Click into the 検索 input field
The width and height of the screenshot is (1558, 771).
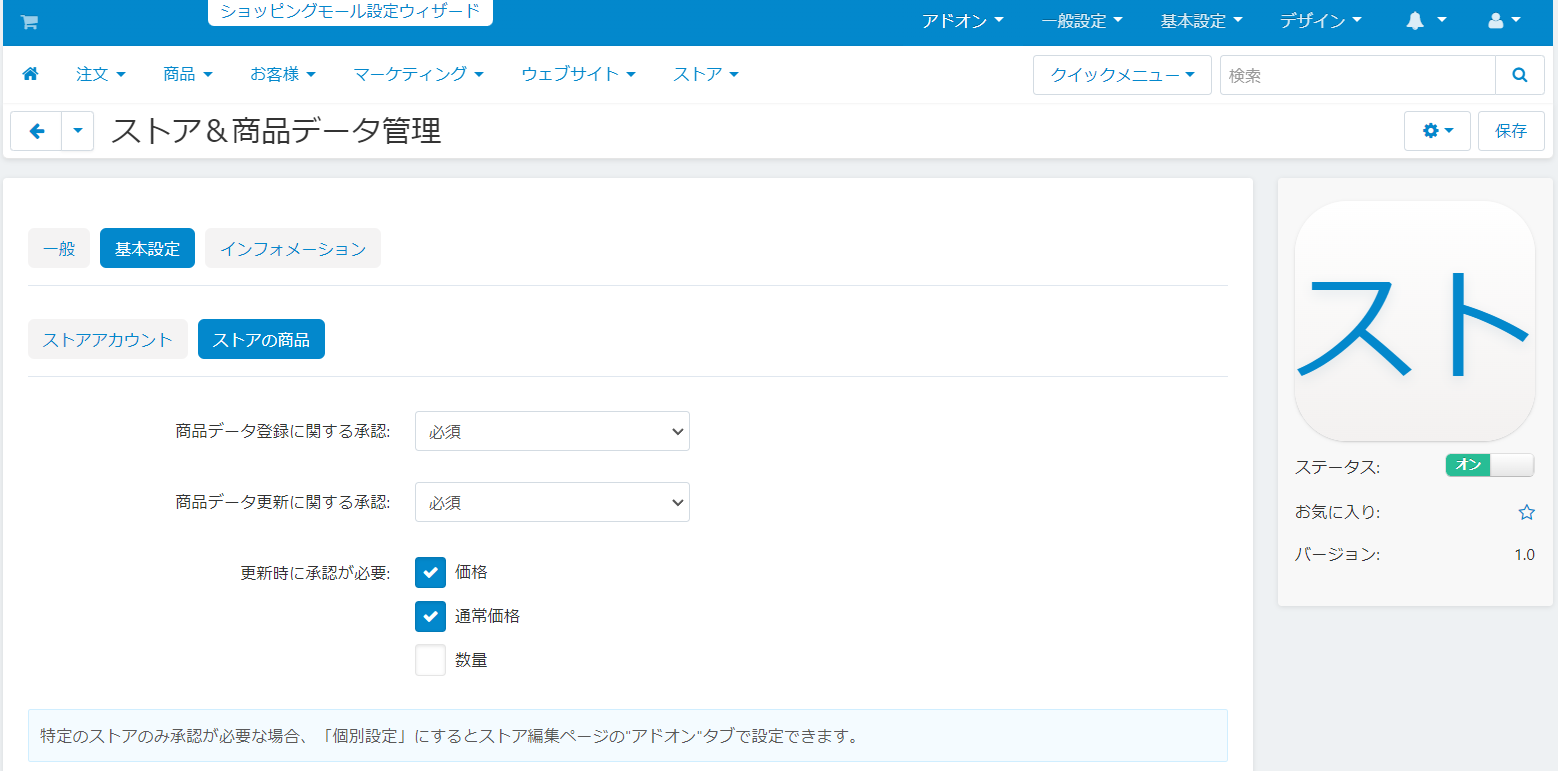(x=1357, y=75)
